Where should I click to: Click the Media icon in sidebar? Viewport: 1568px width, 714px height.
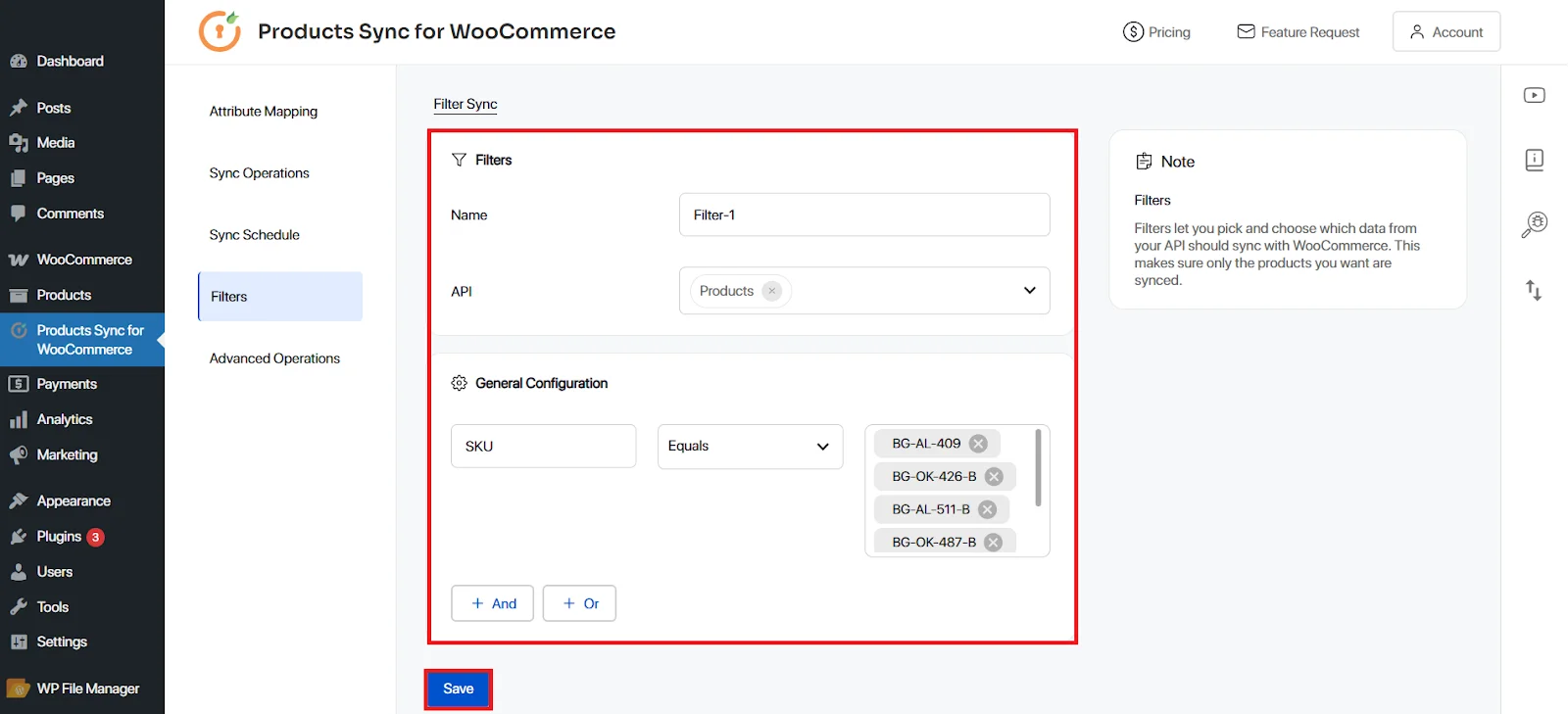(18, 143)
